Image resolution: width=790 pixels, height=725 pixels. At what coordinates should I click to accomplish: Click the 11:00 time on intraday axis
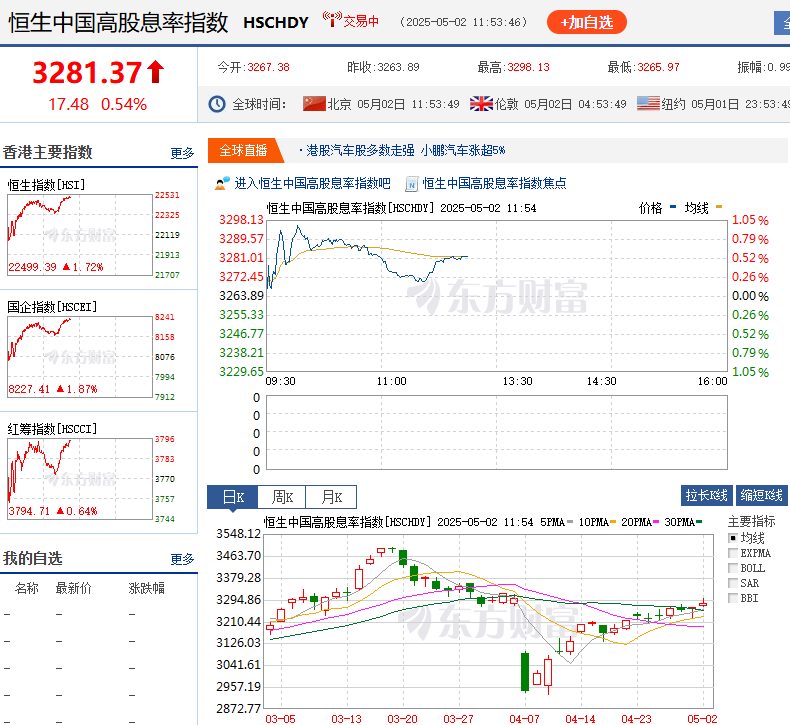point(391,381)
